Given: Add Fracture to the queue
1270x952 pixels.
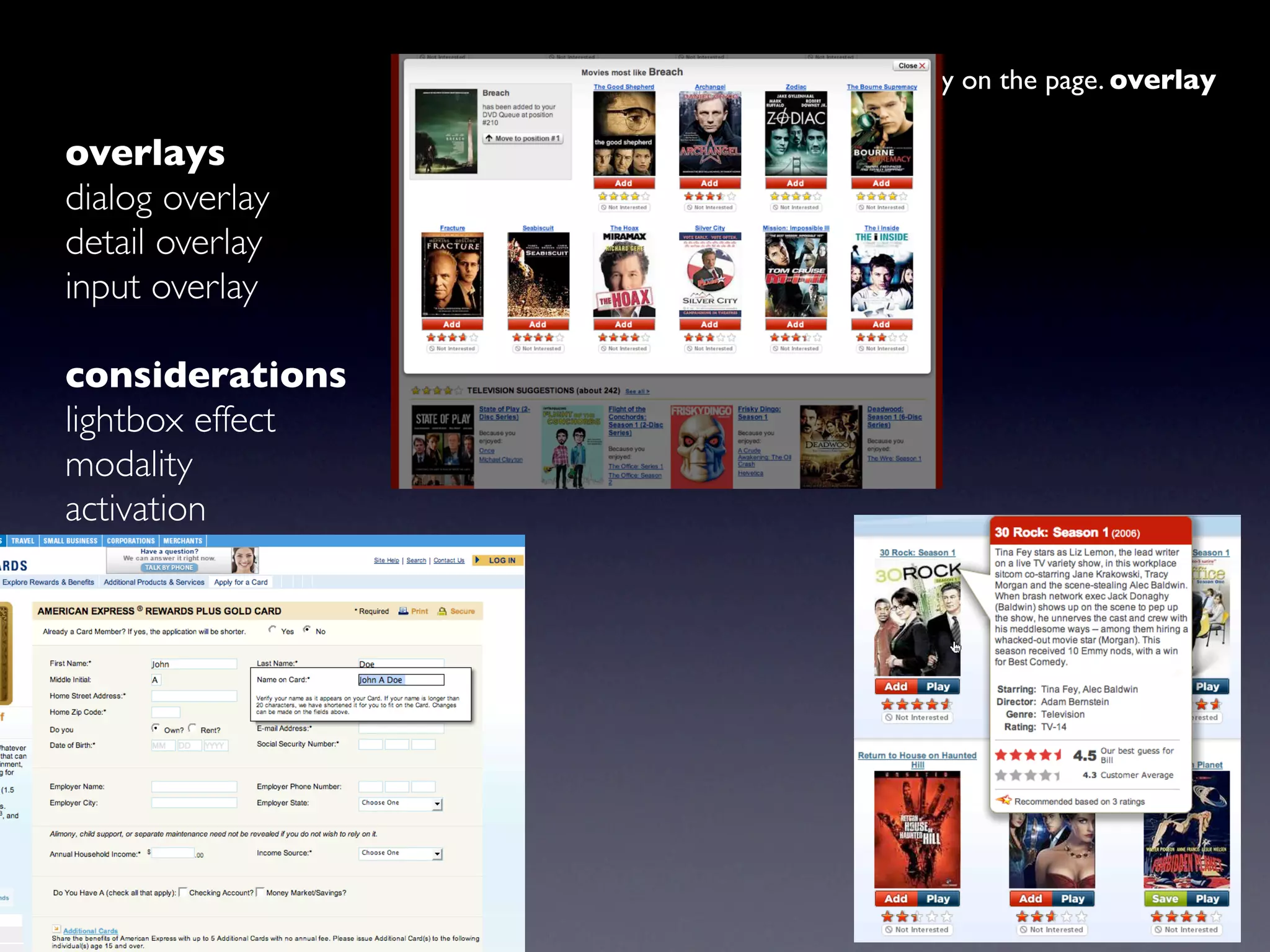Looking at the screenshot, I should pyautogui.click(x=452, y=325).
